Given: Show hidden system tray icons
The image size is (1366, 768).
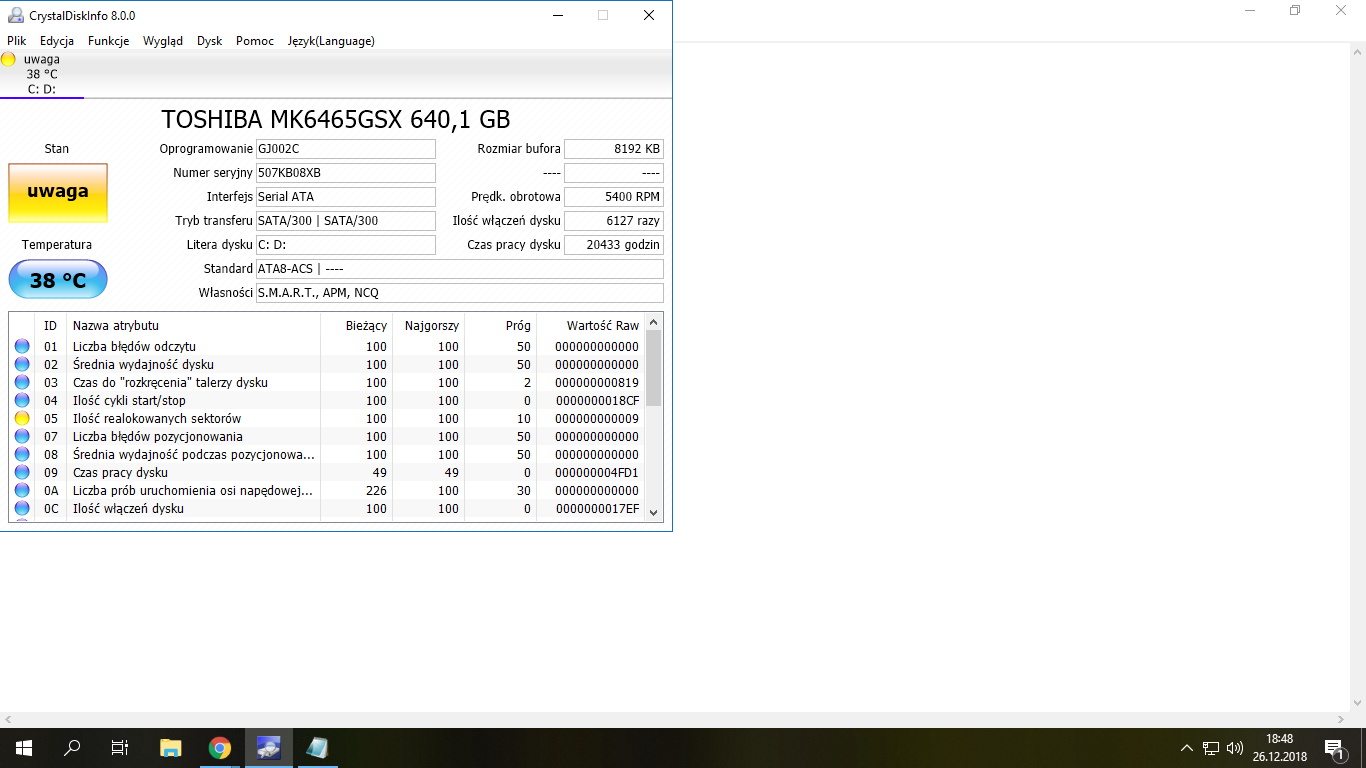Looking at the screenshot, I should coord(1187,748).
